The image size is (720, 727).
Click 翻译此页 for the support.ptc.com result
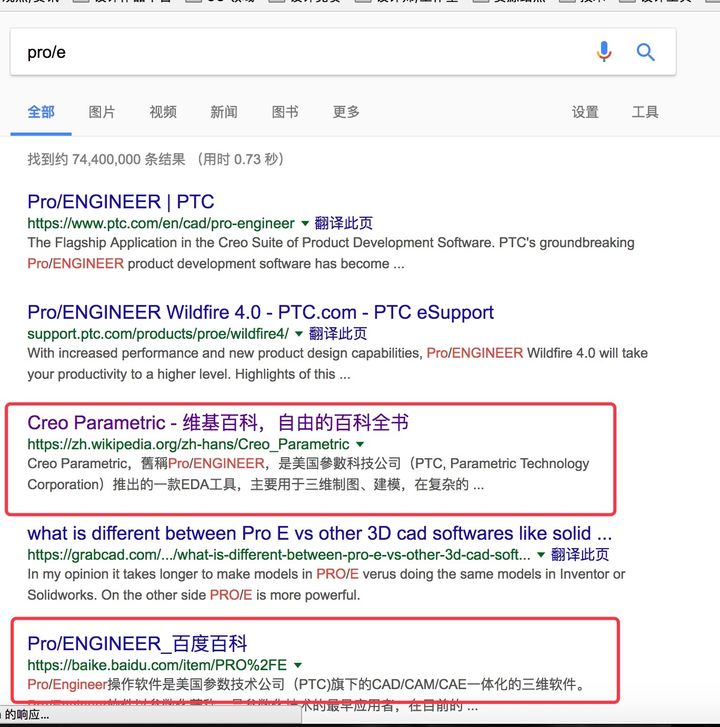coord(338,333)
